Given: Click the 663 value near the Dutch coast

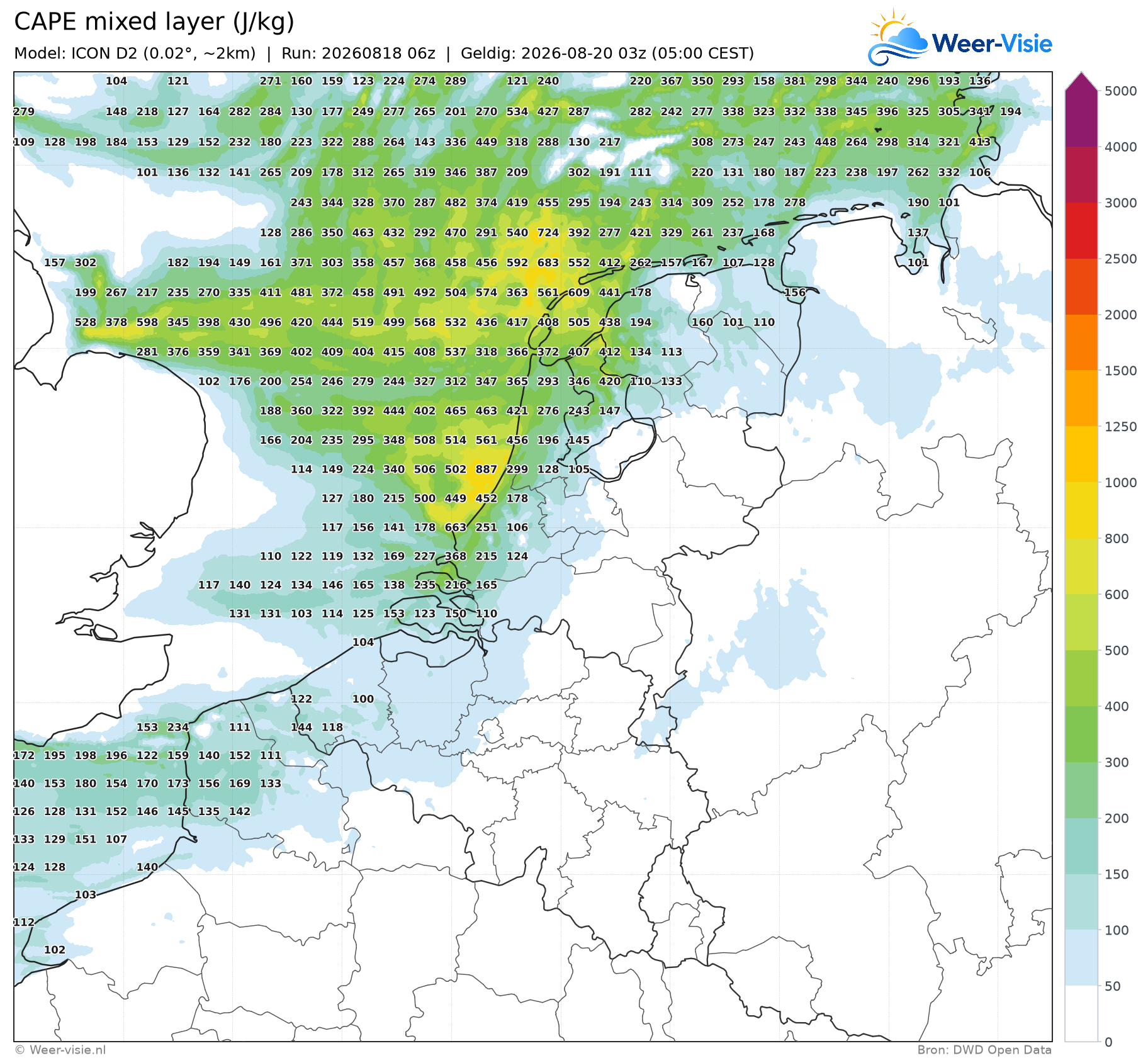Looking at the screenshot, I should [456, 527].
